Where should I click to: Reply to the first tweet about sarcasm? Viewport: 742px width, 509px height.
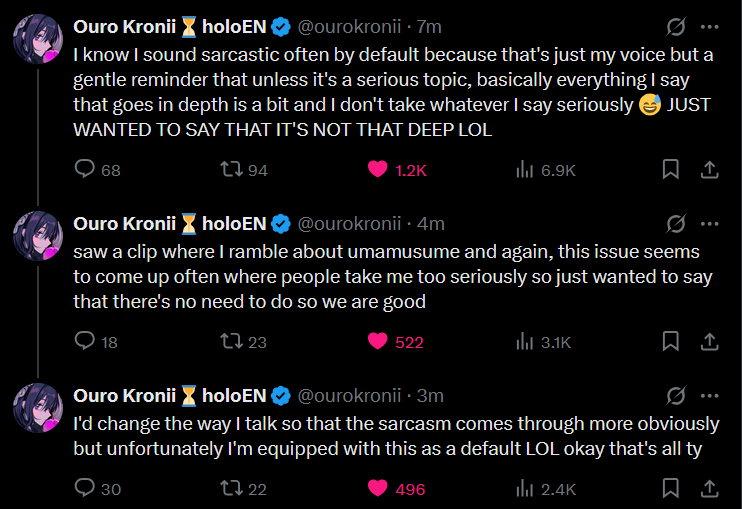coord(86,170)
